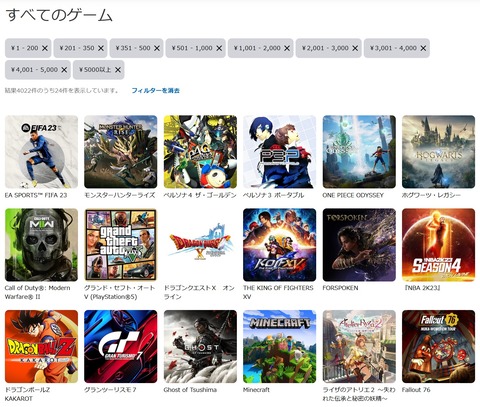480x407 pixels.
Task: Remove the ¥3,001 - 4,000 price filter
Action: point(423,48)
